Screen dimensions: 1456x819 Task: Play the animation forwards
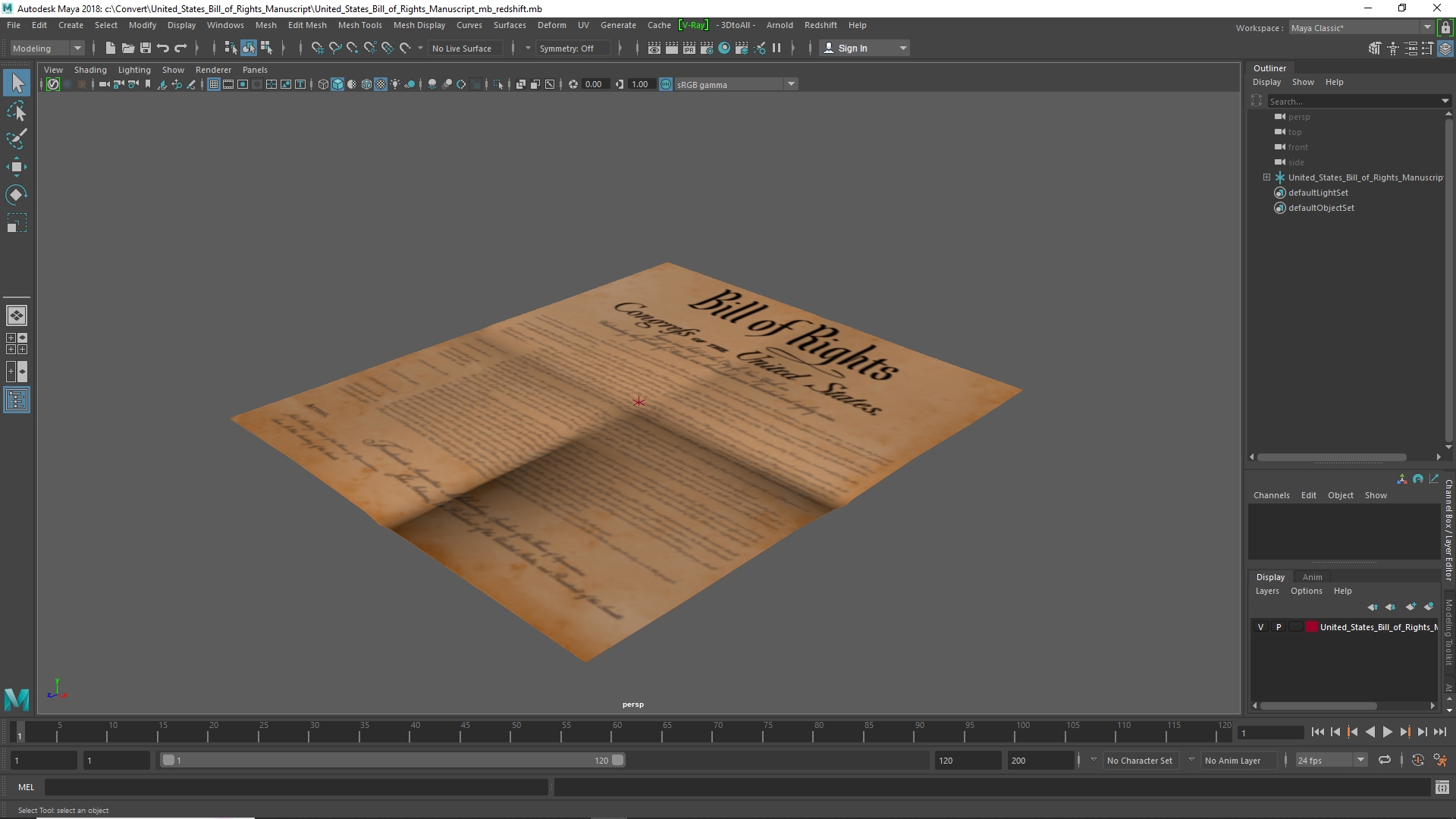(1387, 732)
